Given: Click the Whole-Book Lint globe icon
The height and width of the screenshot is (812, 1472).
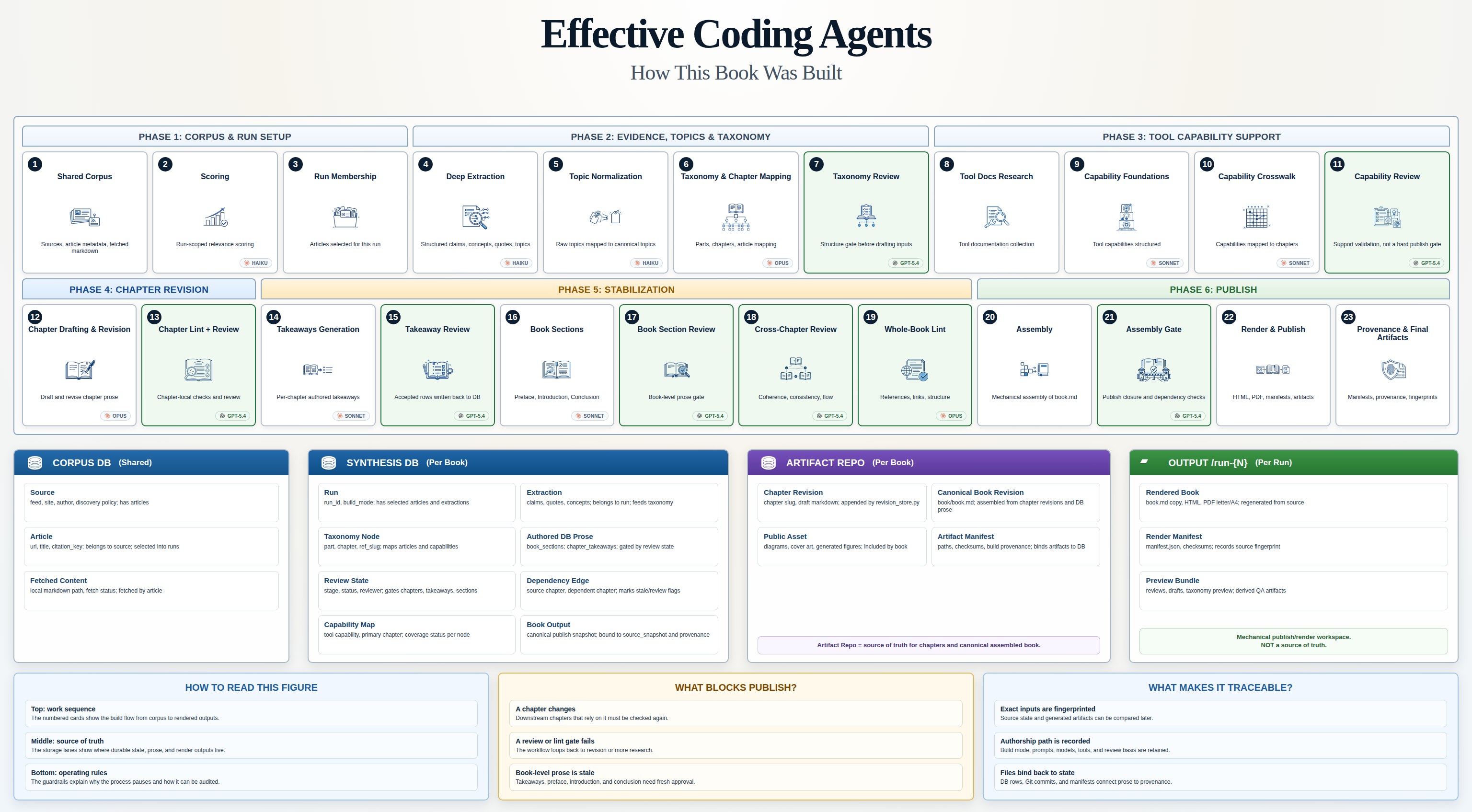Looking at the screenshot, I should click(914, 370).
